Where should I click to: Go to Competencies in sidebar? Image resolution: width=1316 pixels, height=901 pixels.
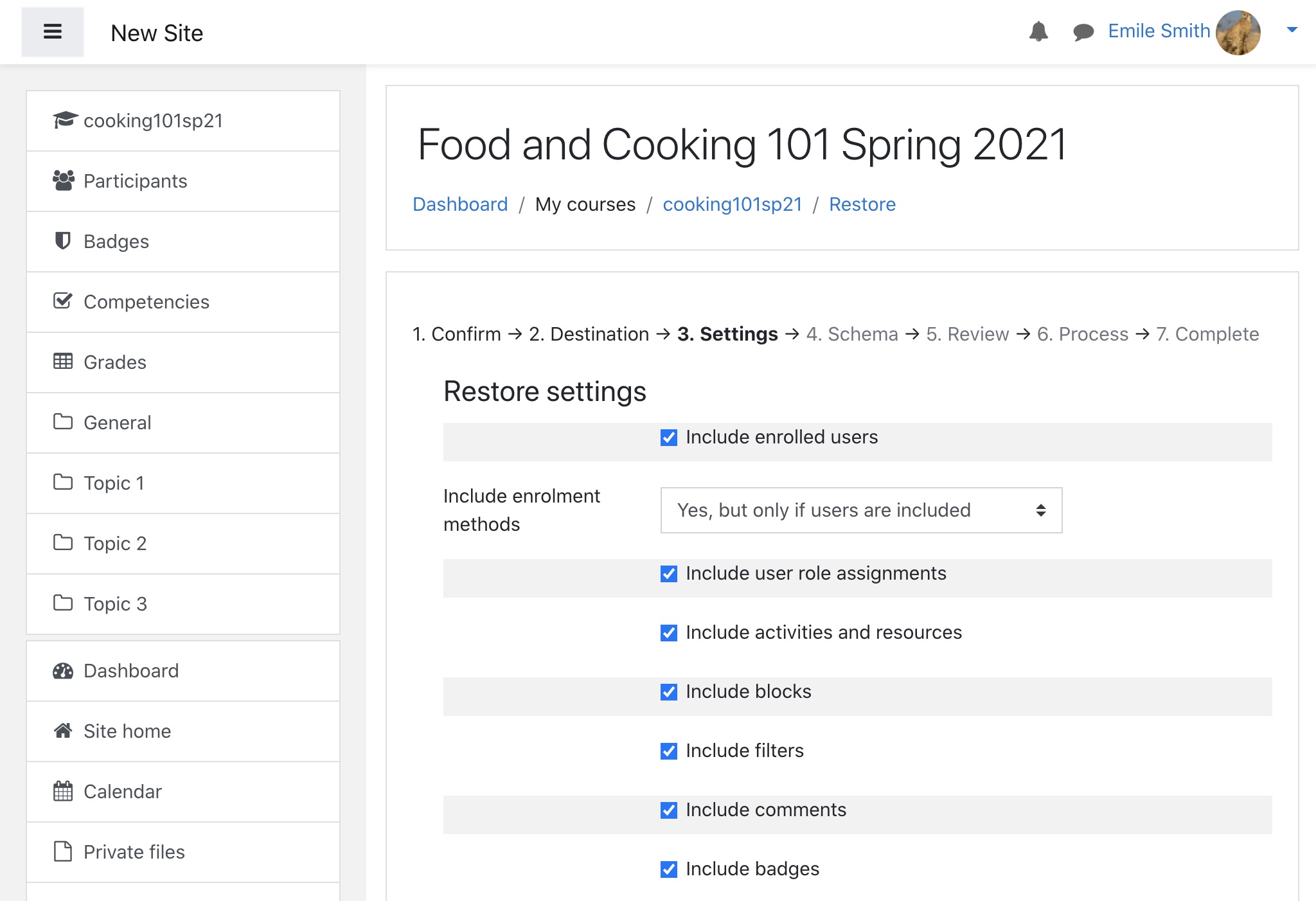[146, 301]
